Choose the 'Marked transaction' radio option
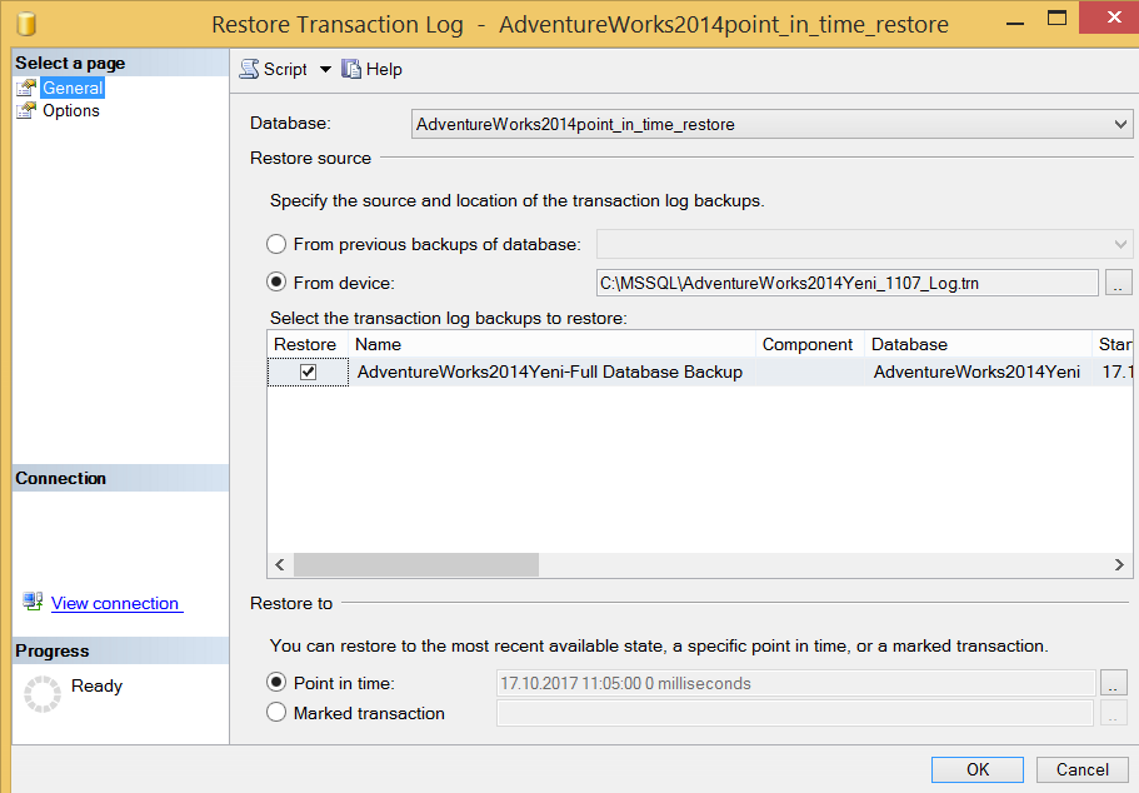Viewport: 1139px width, 793px height. [x=276, y=712]
